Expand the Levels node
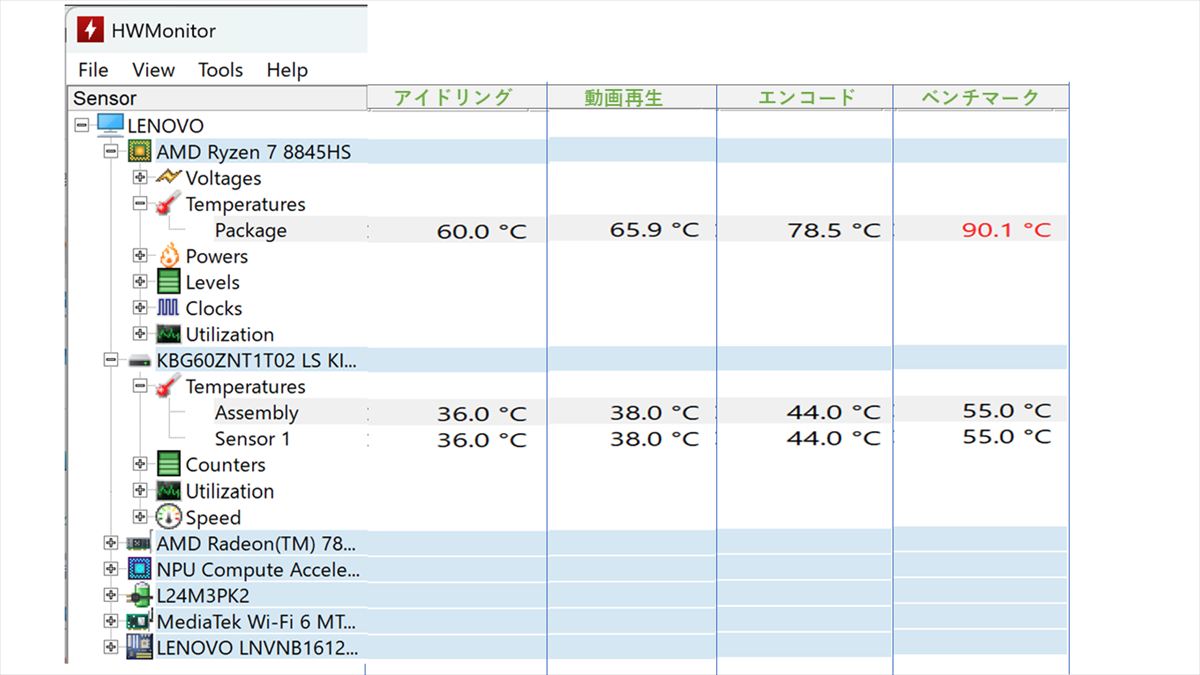This screenshot has height=675, width=1200. coord(140,282)
